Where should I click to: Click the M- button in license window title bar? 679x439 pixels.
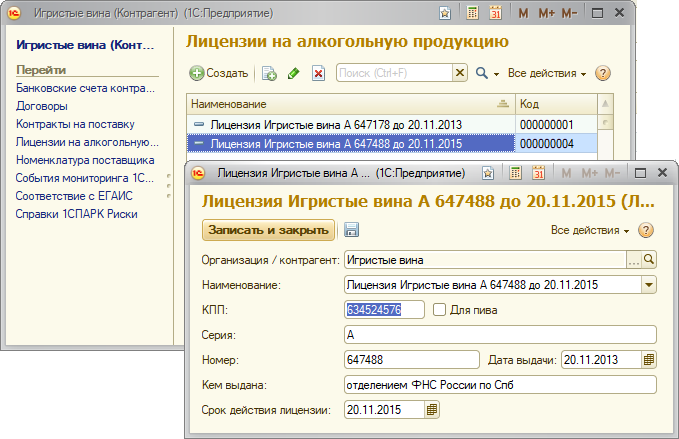[612, 173]
